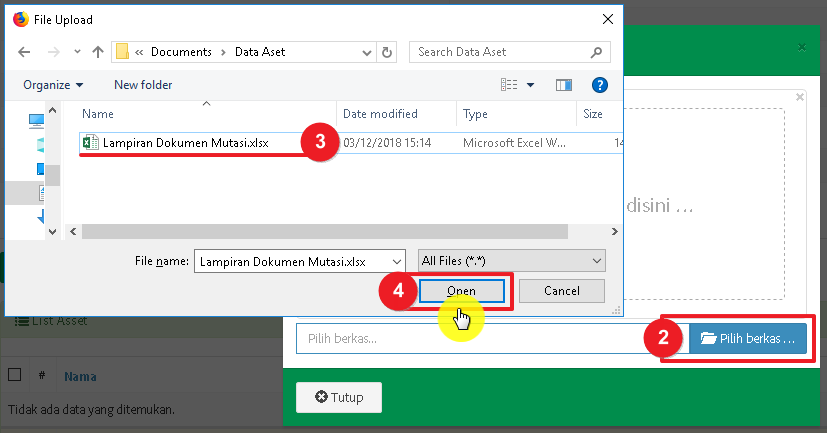This screenshot has height=433, width=827.
Task: Click the Pilih berkas browse button
Action: click(x=747, y=338)
